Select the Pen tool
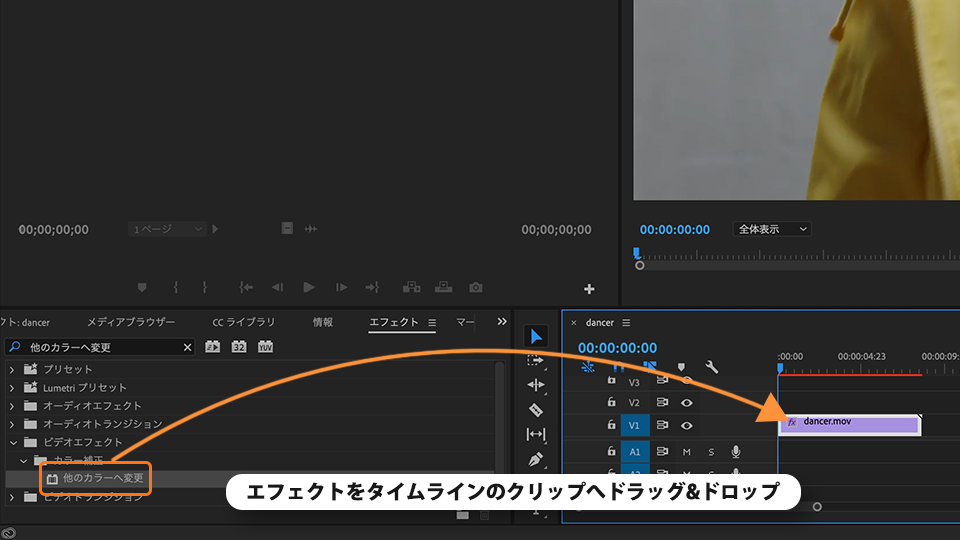 point(536,459)
